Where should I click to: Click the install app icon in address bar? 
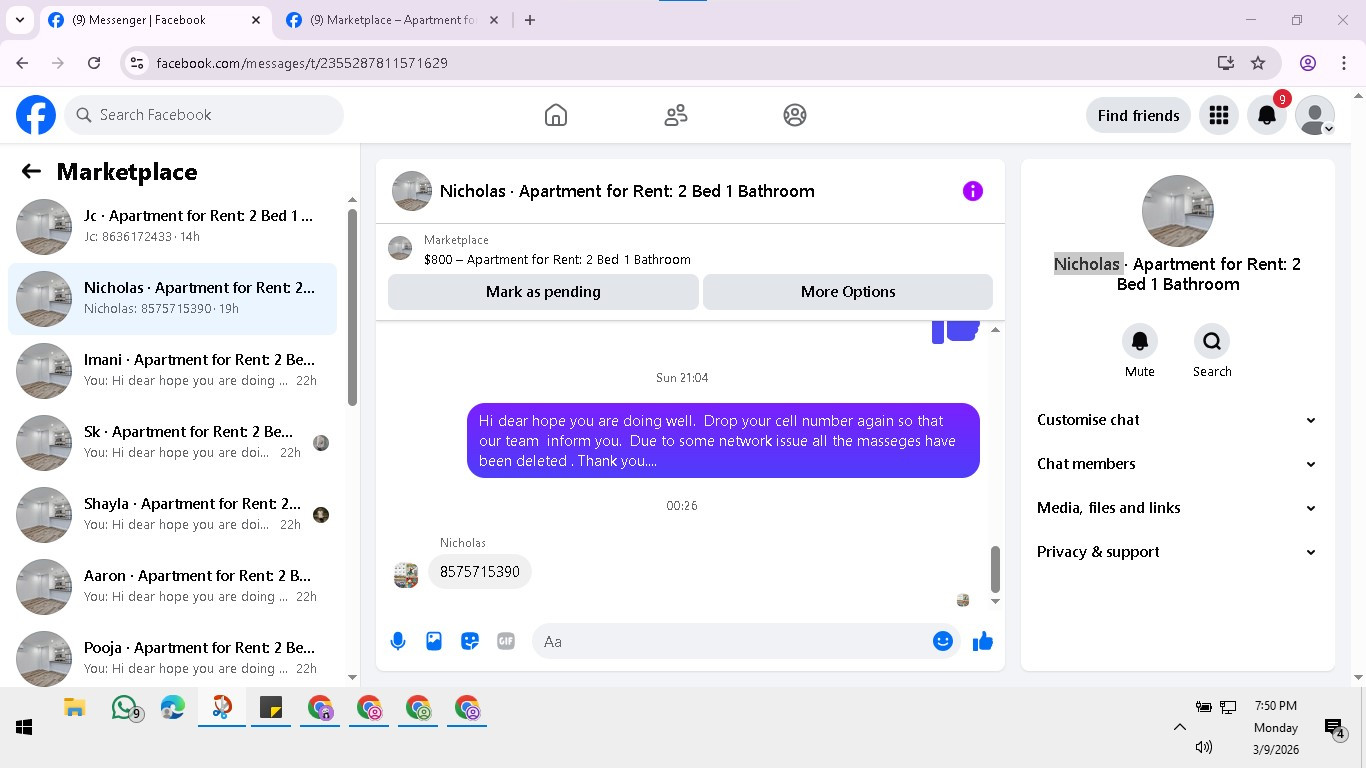(x=1226, y=63)
